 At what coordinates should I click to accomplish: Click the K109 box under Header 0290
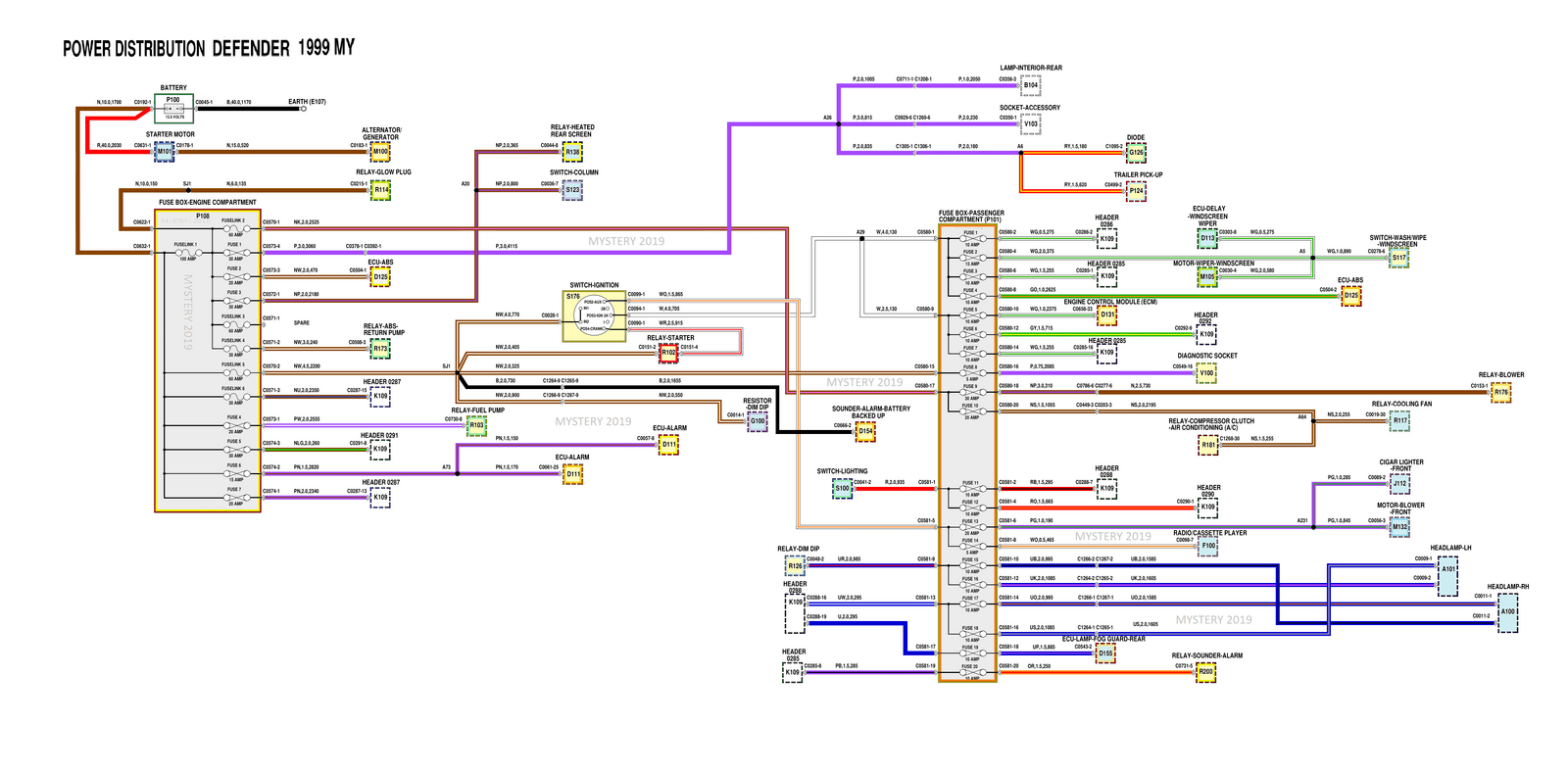pos(1207,507)
